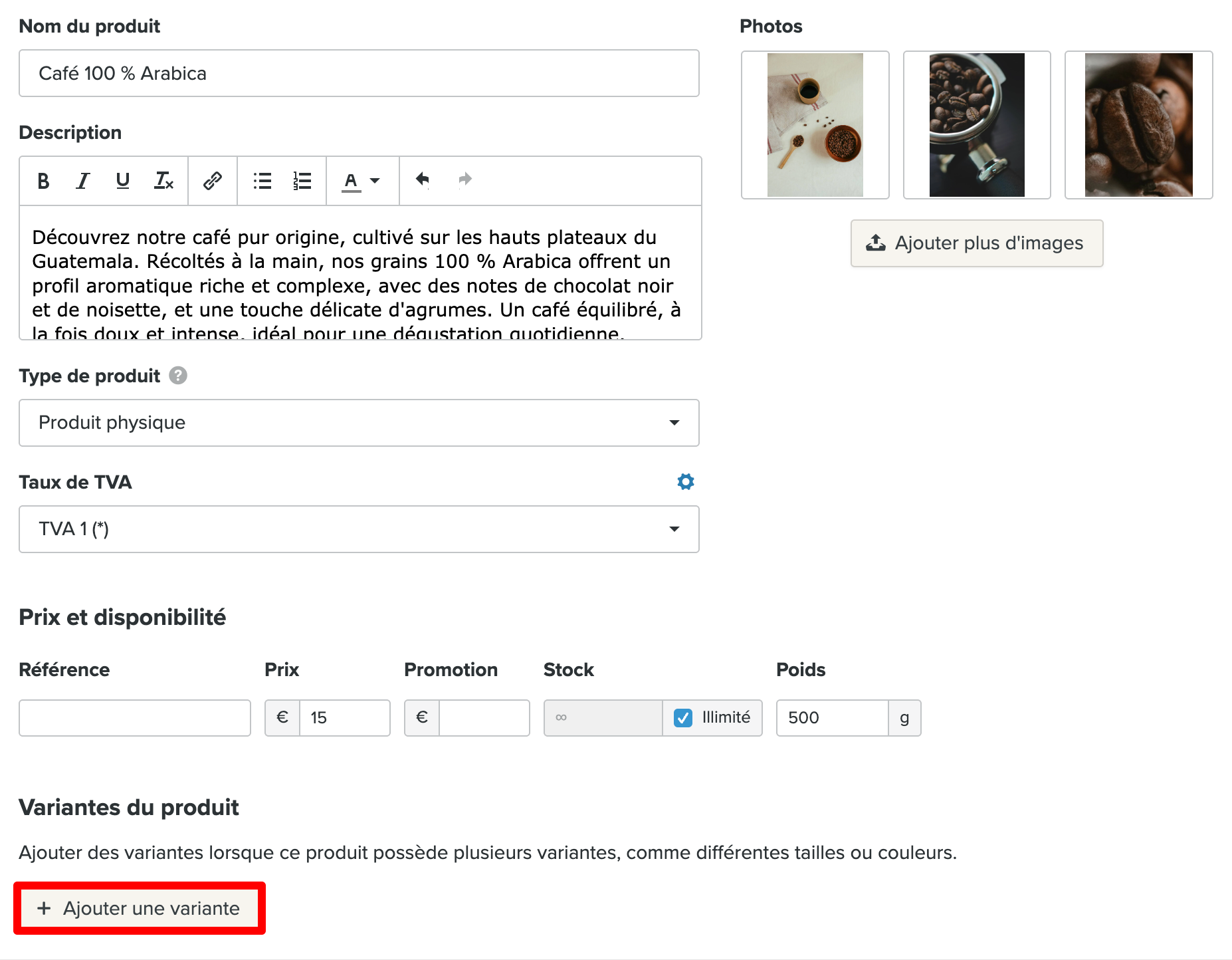Create a numbered list

click(x=302, y=181)
